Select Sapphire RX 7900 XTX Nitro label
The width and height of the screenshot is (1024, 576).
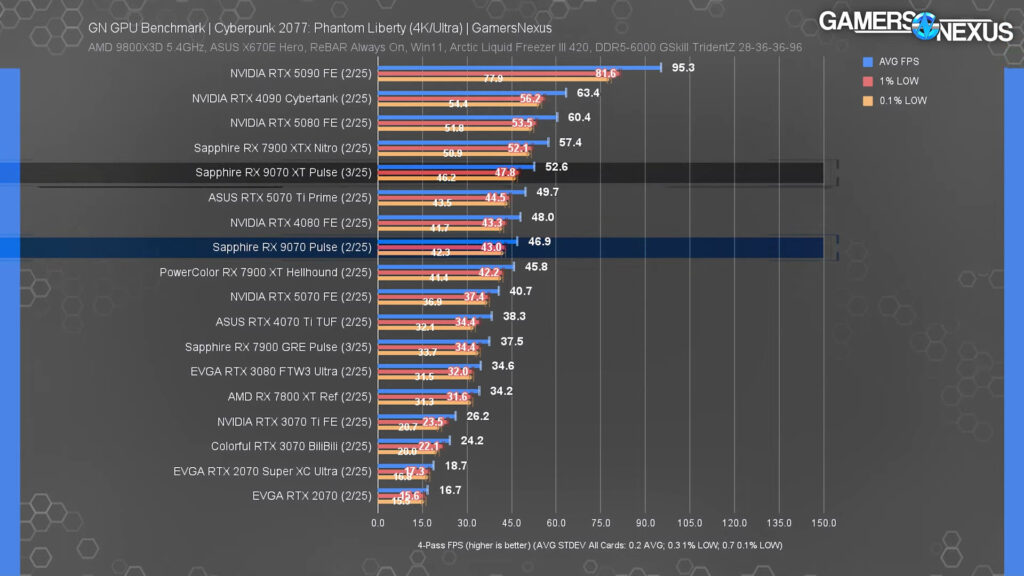[x=283, y=148]
